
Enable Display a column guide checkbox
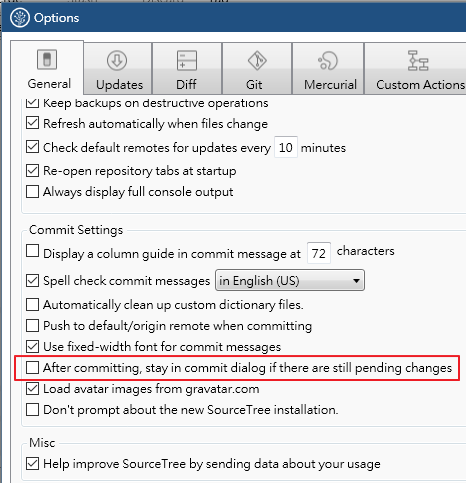(32, 251)
